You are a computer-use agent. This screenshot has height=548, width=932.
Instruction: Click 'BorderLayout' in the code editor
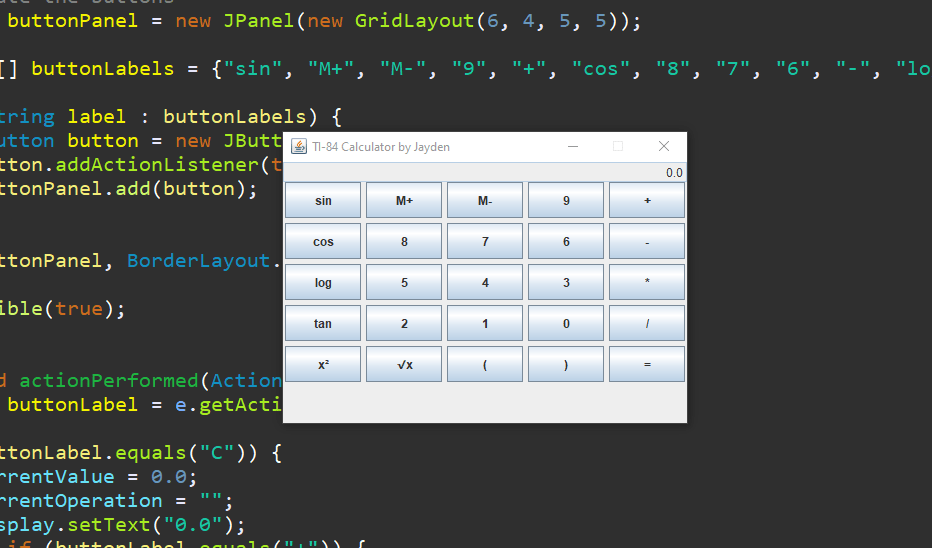(199, 260)
